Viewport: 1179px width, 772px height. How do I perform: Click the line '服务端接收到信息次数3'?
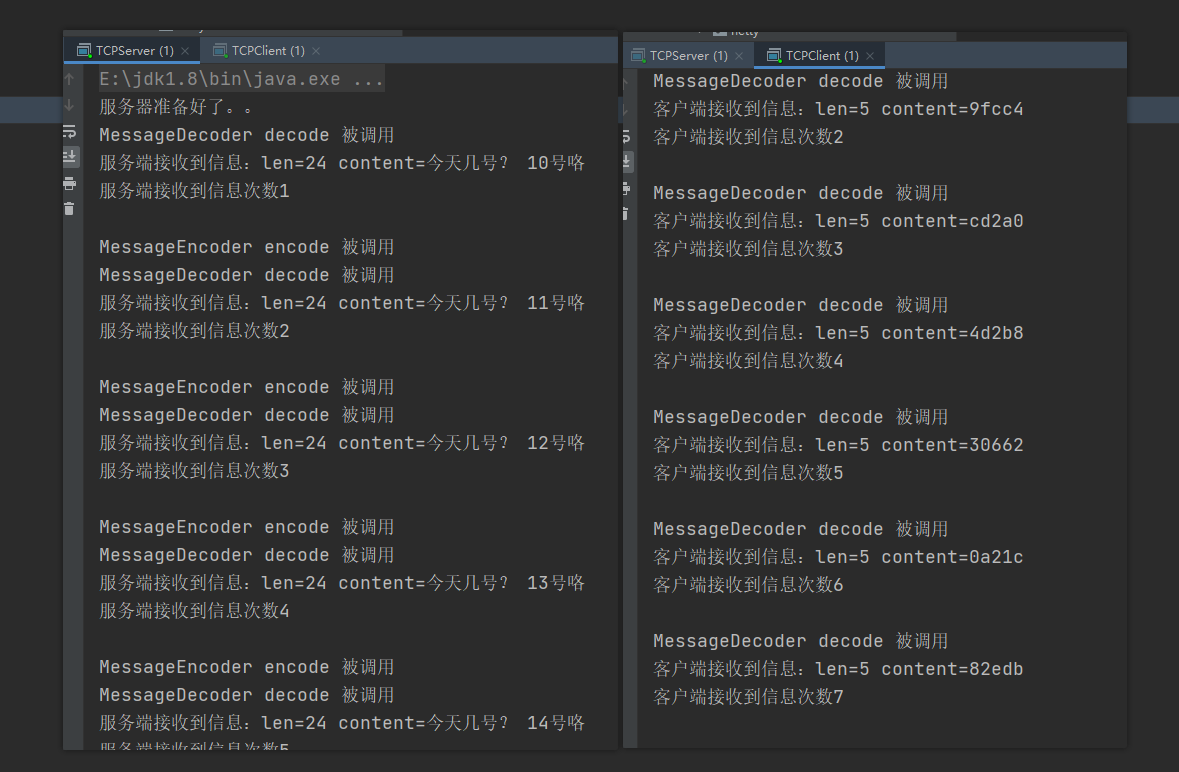point(194,471)
